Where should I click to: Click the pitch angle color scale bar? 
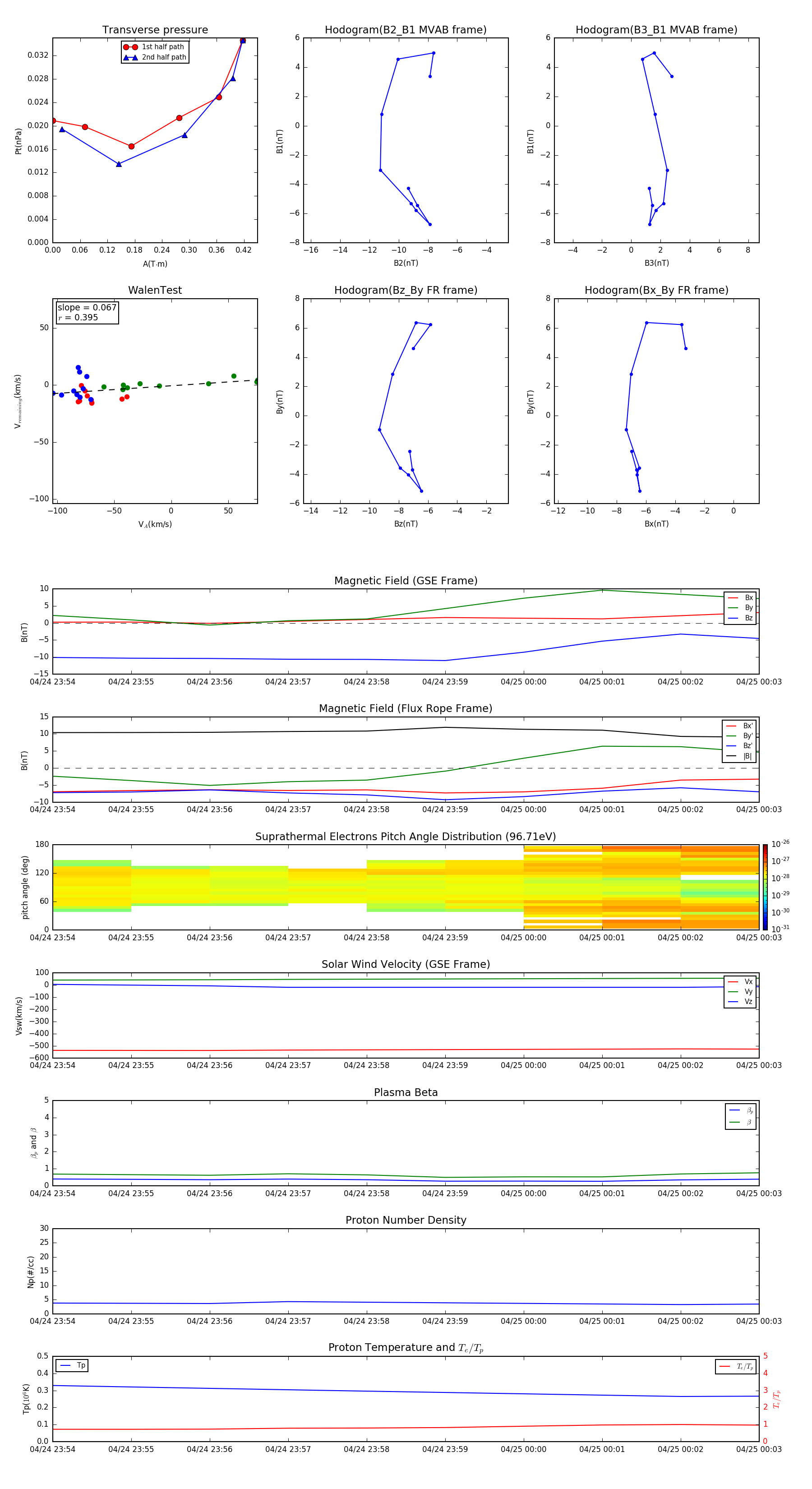coord(765,887)
